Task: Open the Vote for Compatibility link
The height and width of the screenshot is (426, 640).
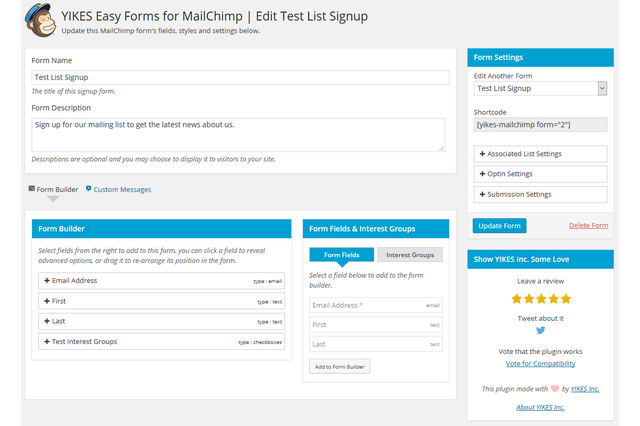Action: [x=540, y=363]
